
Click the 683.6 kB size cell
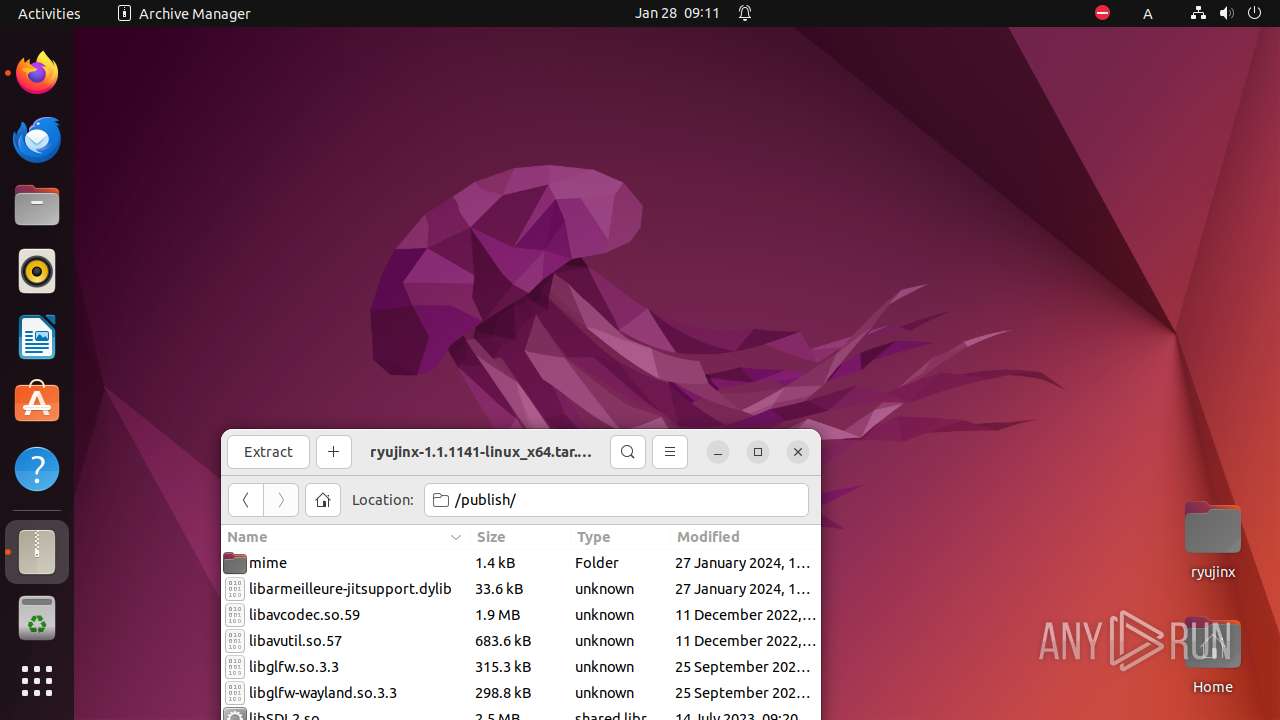[x=503, y=641]
